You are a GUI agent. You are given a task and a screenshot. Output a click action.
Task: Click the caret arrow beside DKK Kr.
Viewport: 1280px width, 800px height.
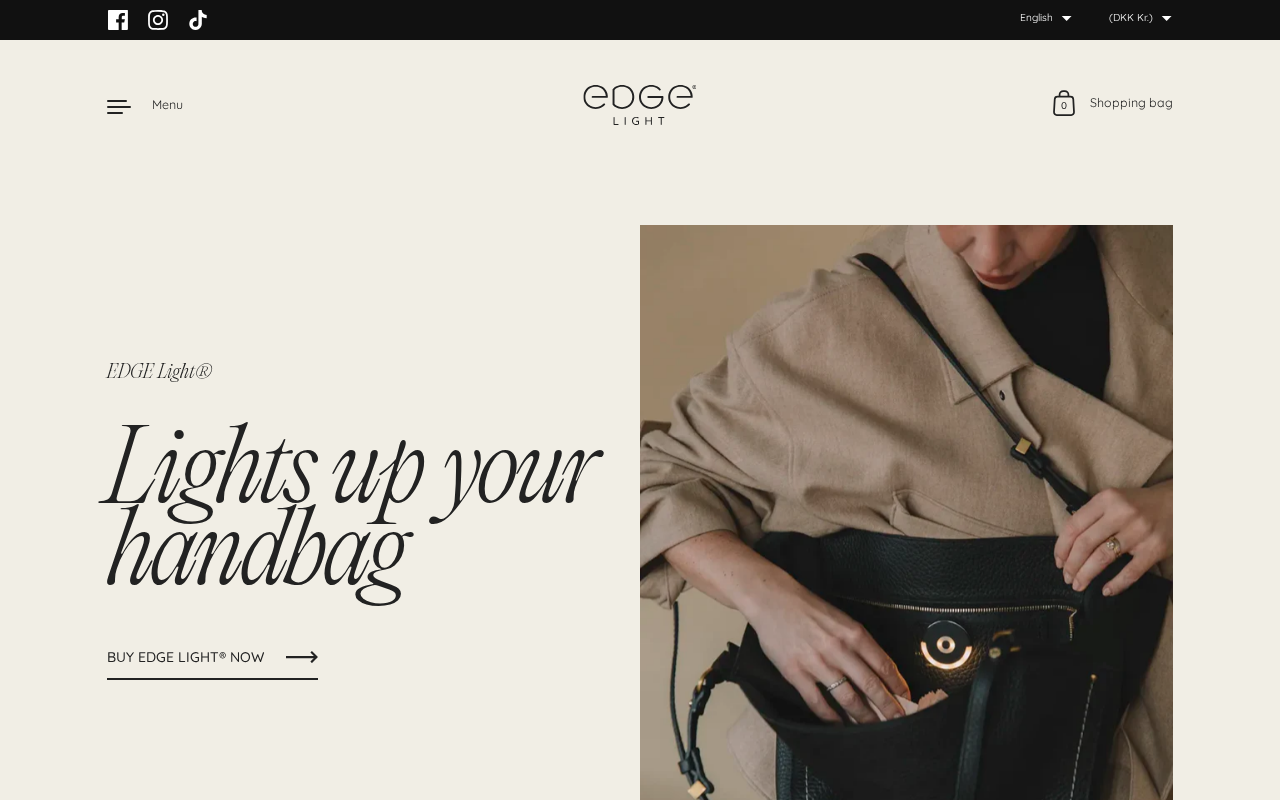1166,18
